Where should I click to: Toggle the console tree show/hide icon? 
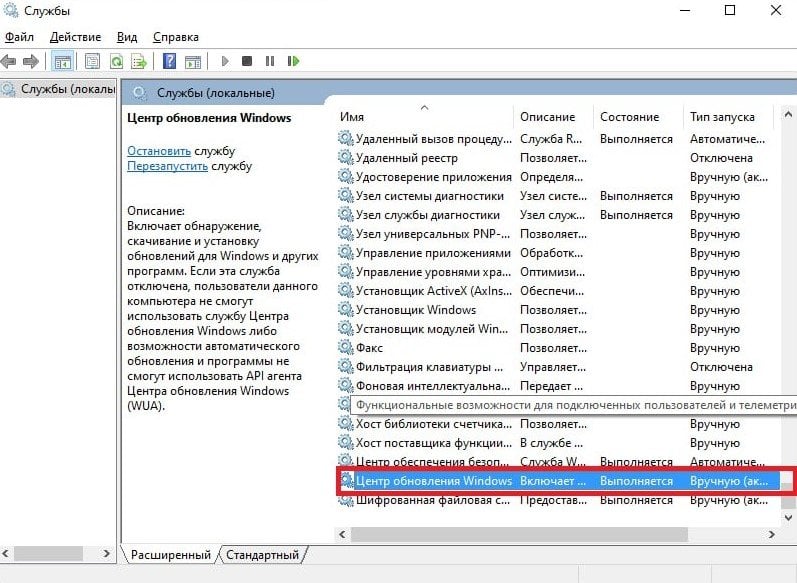[x=63, y=62]
